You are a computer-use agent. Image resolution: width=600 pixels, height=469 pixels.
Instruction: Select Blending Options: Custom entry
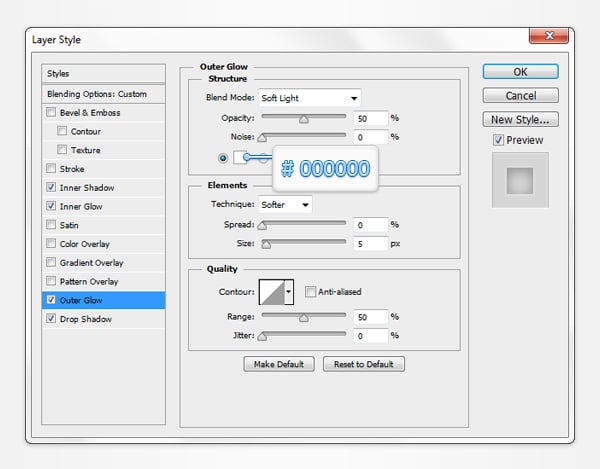tap(96, 94)
